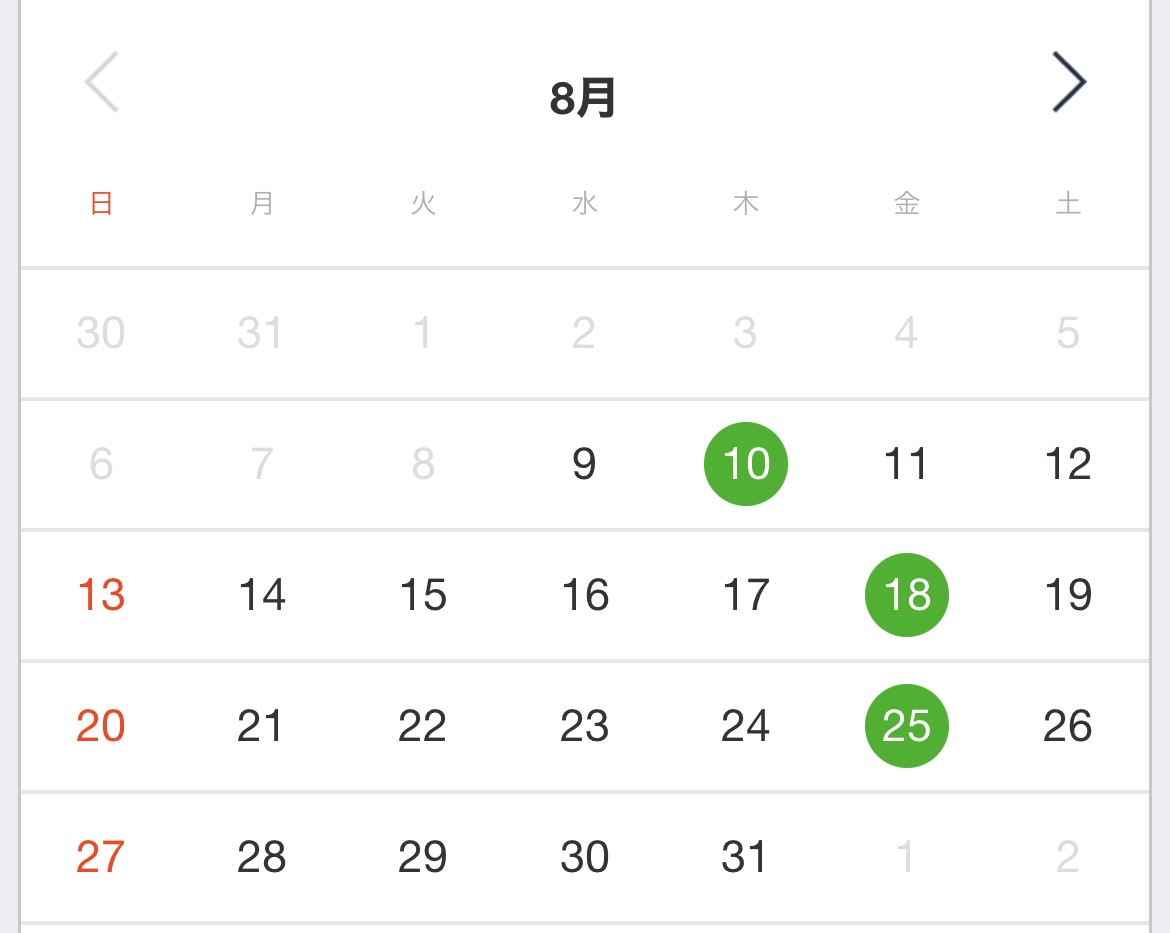Tap date 19 in Saturday column

pyautogui.click(x=1068, y=595)
